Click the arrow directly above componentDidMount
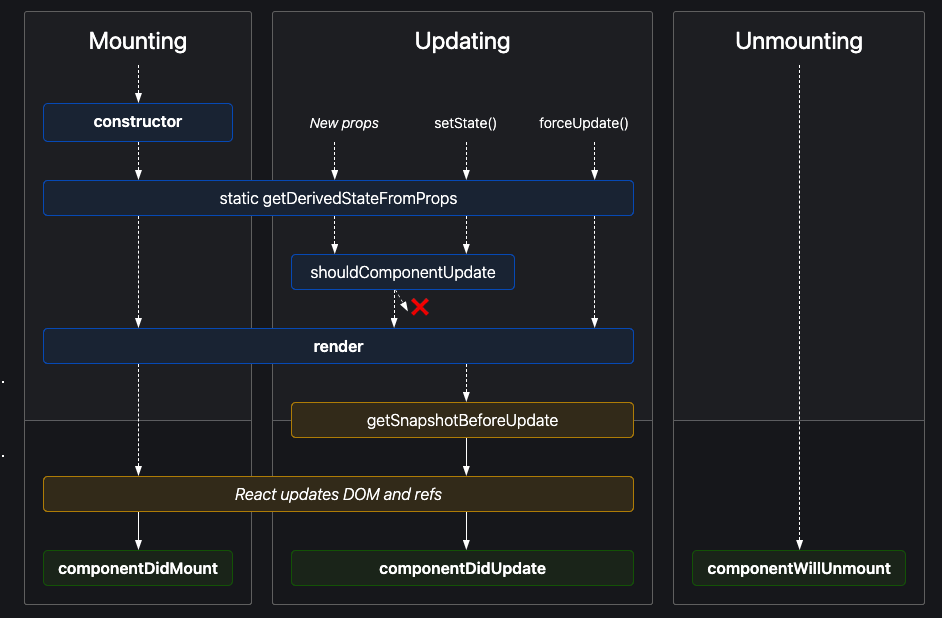Viewport: 942px width, 618px height. [138, 530]
